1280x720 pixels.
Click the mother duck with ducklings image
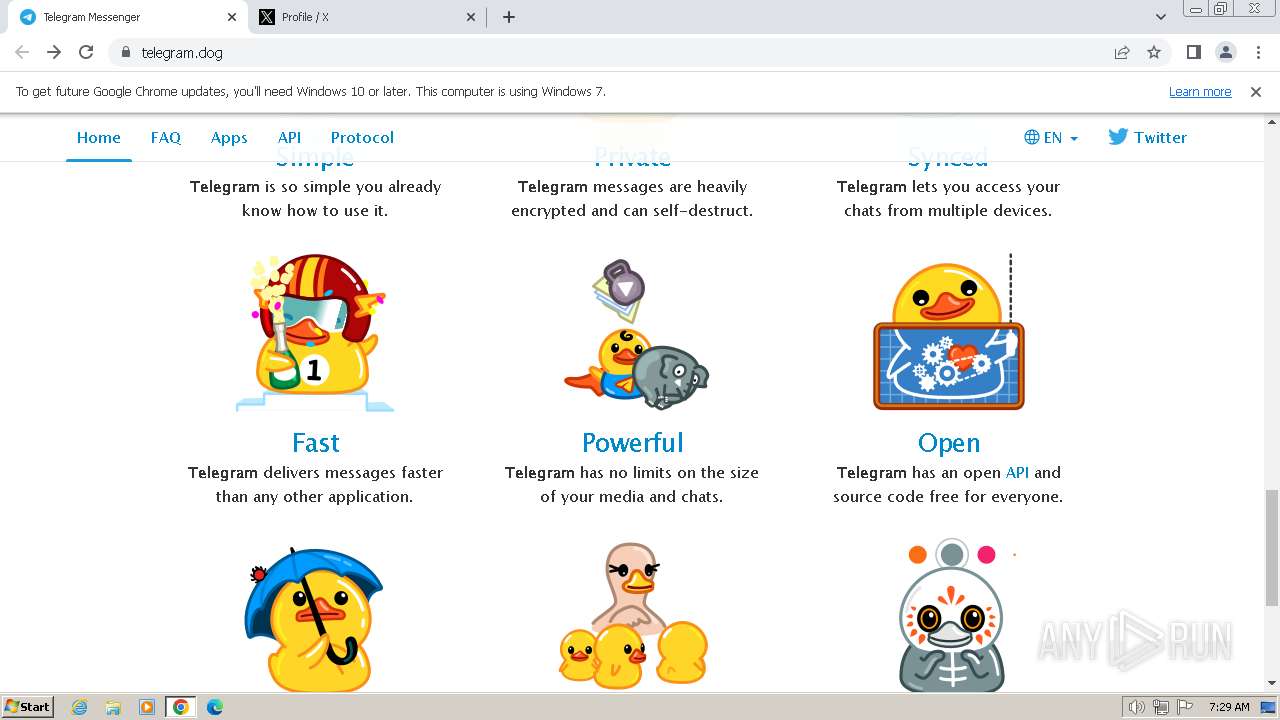click(x=633, y=617)
